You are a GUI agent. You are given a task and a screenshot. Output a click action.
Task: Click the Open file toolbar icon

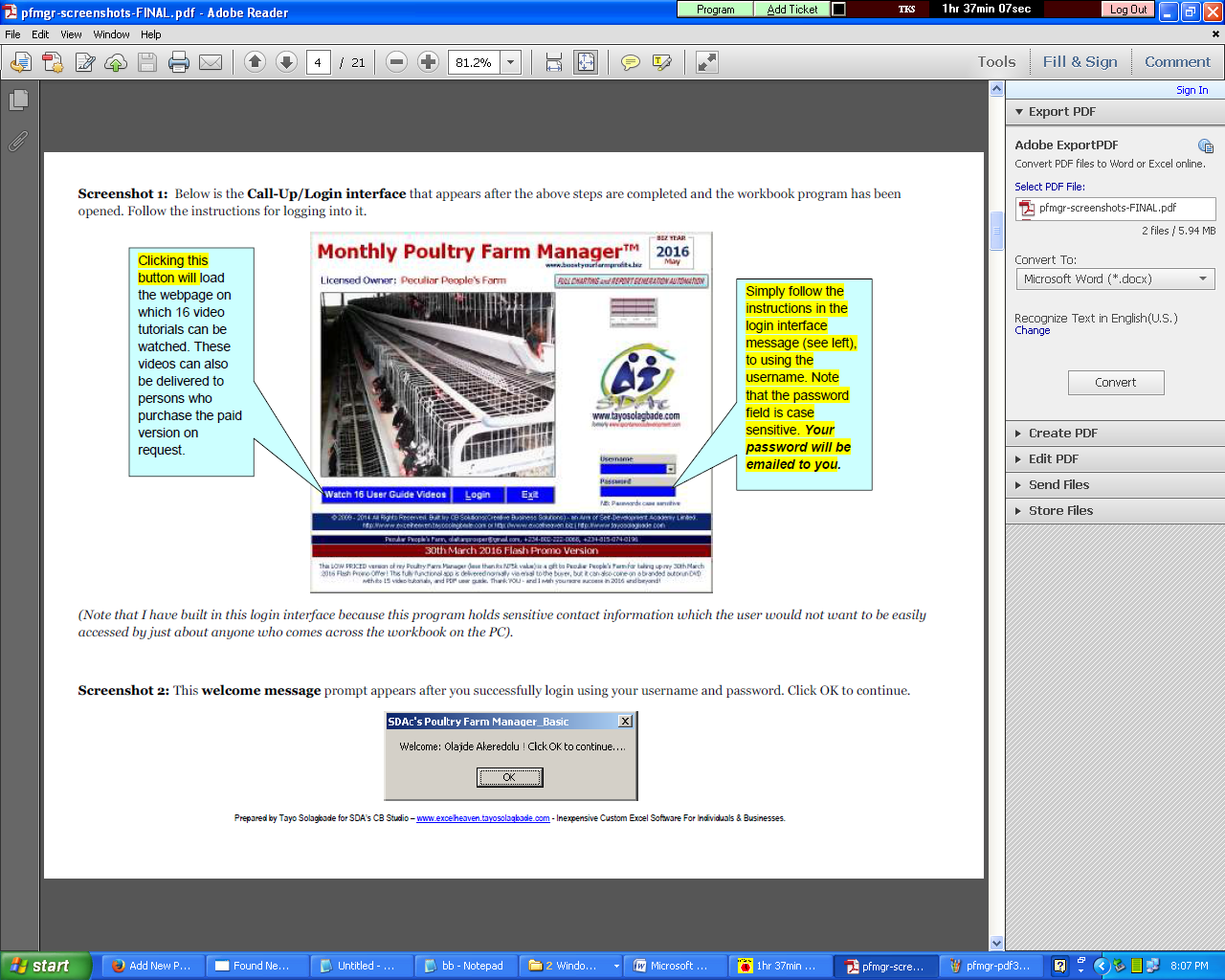click(x=21, y=62)
